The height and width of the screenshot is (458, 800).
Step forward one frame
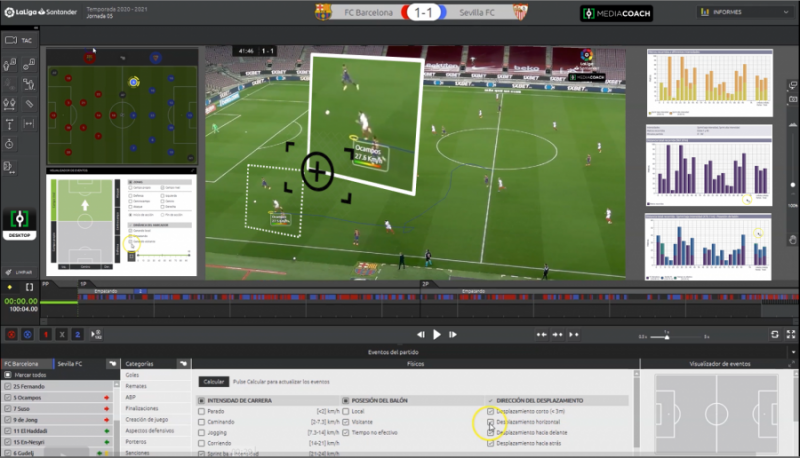pos(453,335)
